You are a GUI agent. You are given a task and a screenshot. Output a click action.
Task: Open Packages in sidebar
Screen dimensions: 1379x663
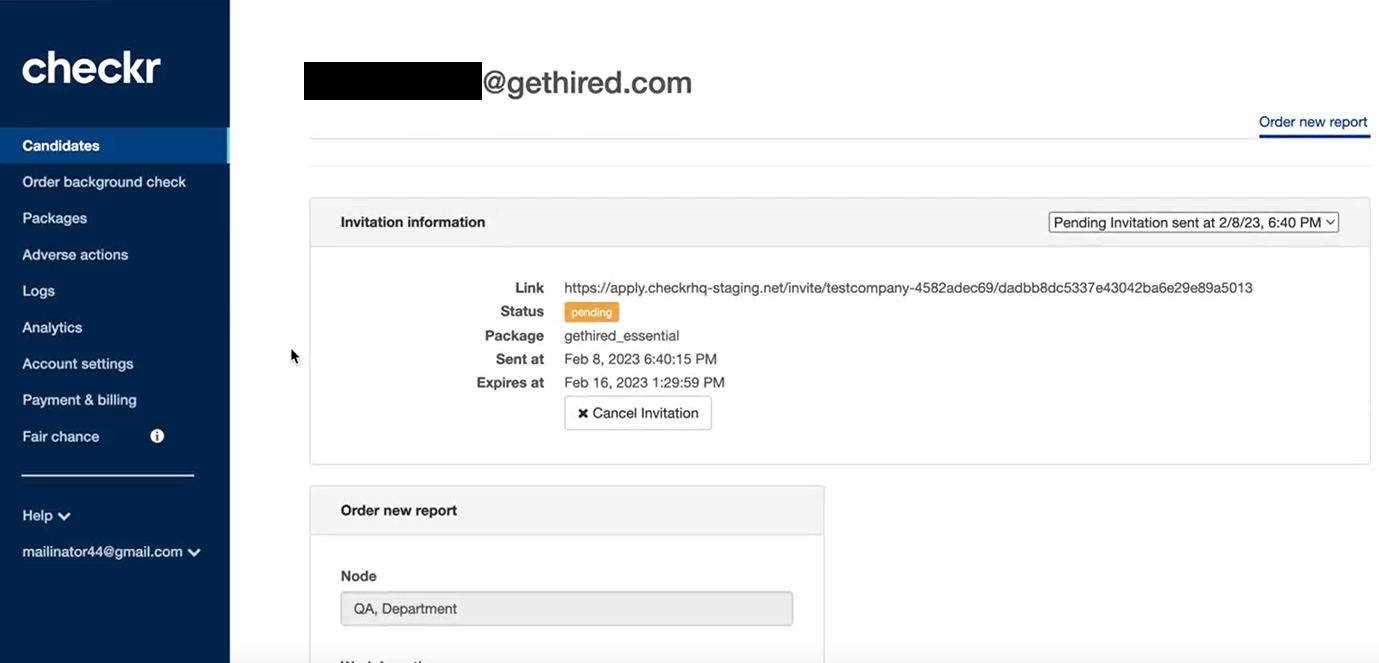(x=55, y=218)
